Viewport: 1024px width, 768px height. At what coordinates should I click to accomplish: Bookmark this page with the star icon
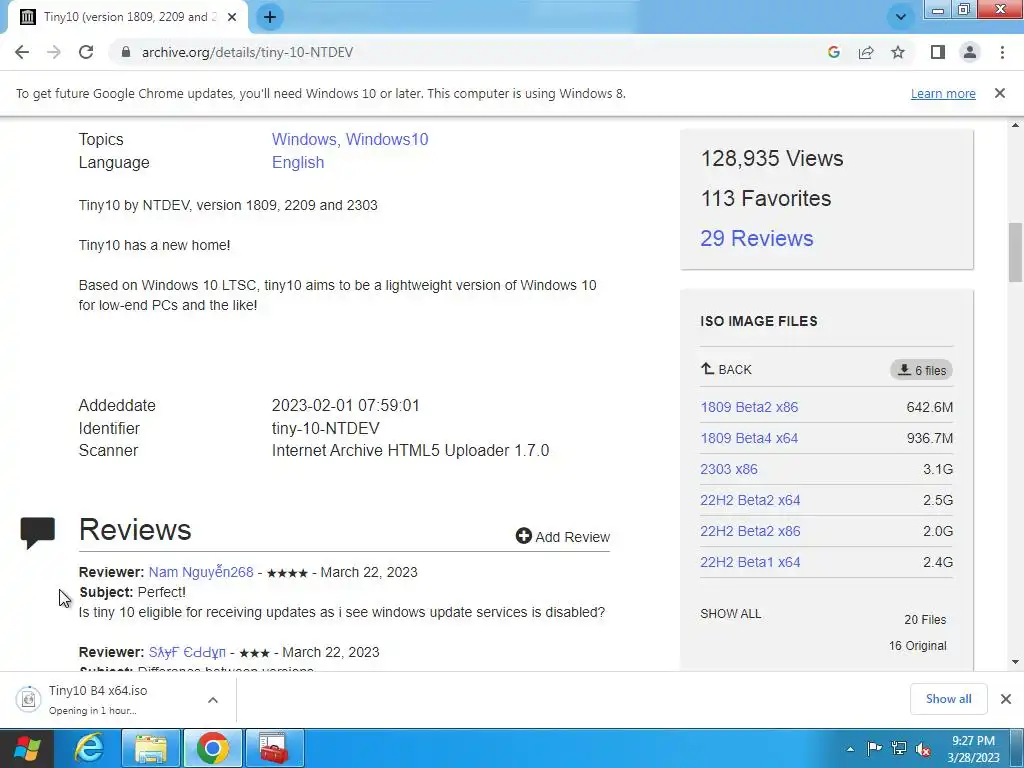point(898,52)
